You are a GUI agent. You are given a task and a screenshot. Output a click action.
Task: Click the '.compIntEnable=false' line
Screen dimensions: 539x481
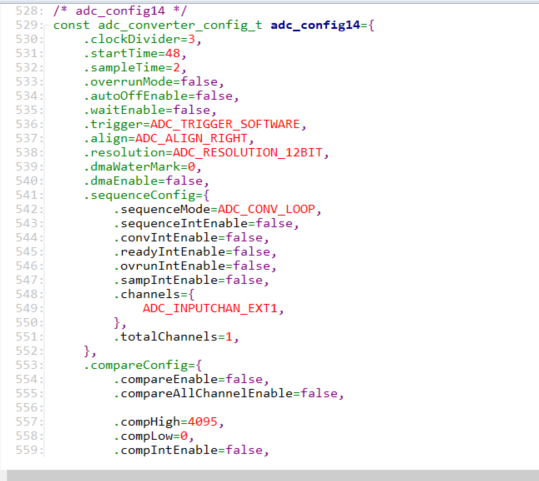[191, 450]
